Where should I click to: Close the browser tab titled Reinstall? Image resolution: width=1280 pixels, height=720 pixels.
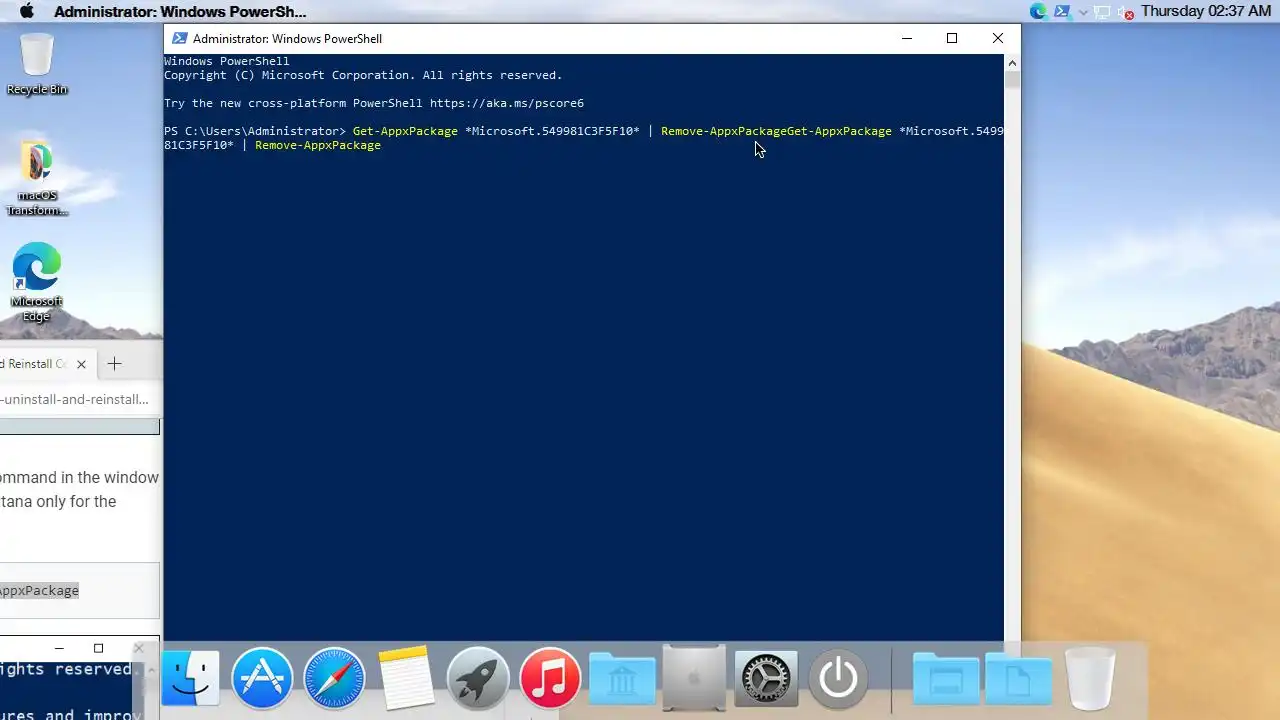point(81,364)
